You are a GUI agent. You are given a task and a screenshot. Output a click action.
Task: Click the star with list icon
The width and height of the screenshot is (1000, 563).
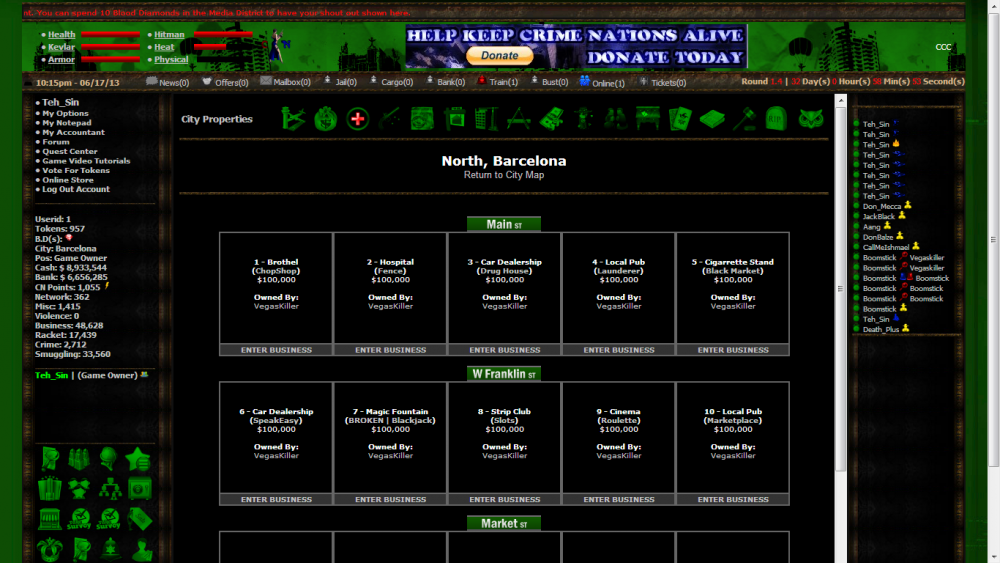pos(139,459)
